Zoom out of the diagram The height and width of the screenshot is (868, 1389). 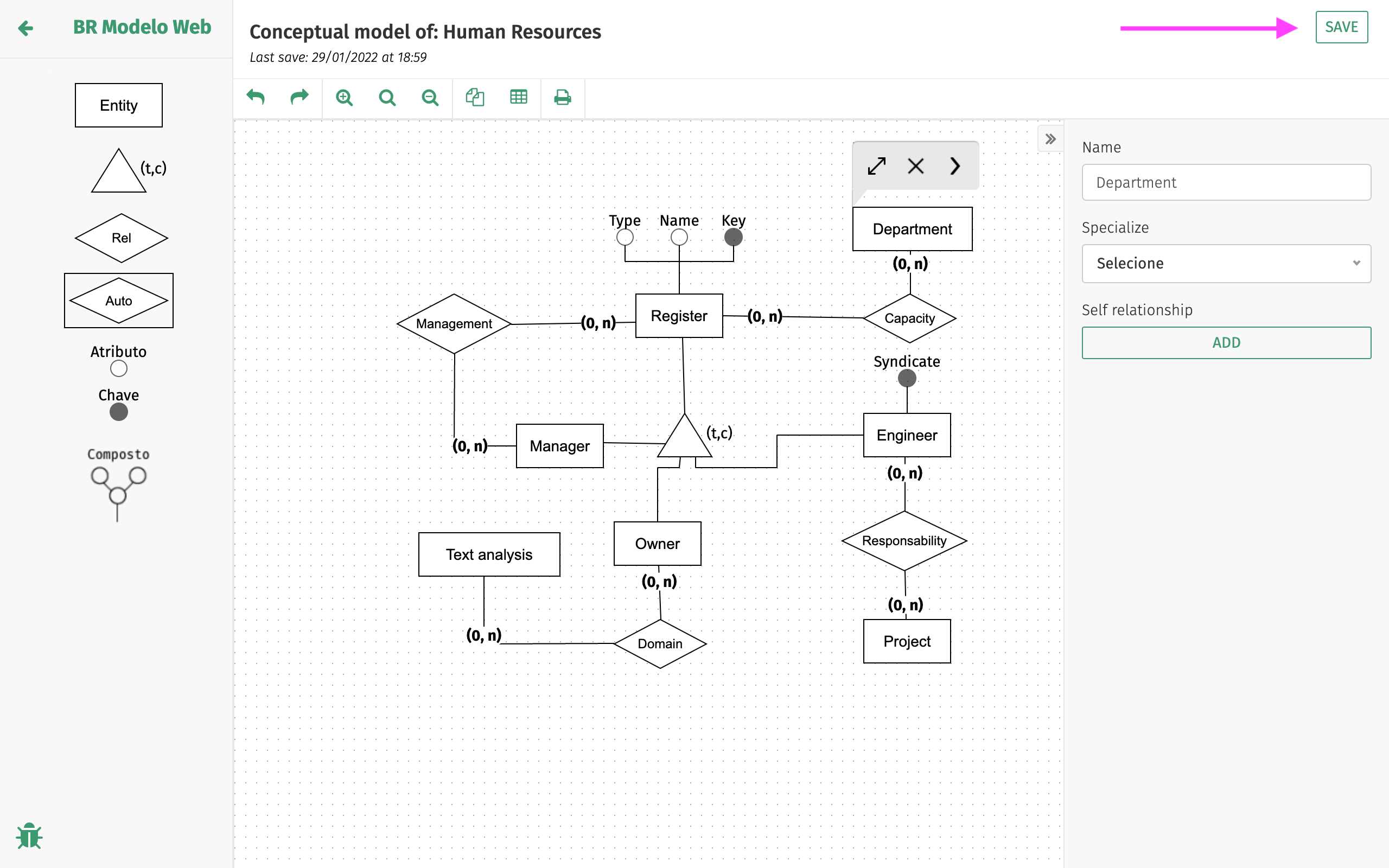(x=430, y=98)
